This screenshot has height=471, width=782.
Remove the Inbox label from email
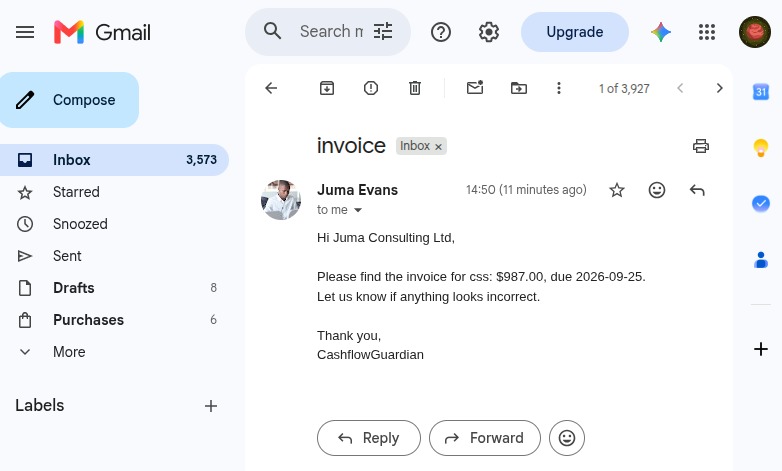coord(438,147)
